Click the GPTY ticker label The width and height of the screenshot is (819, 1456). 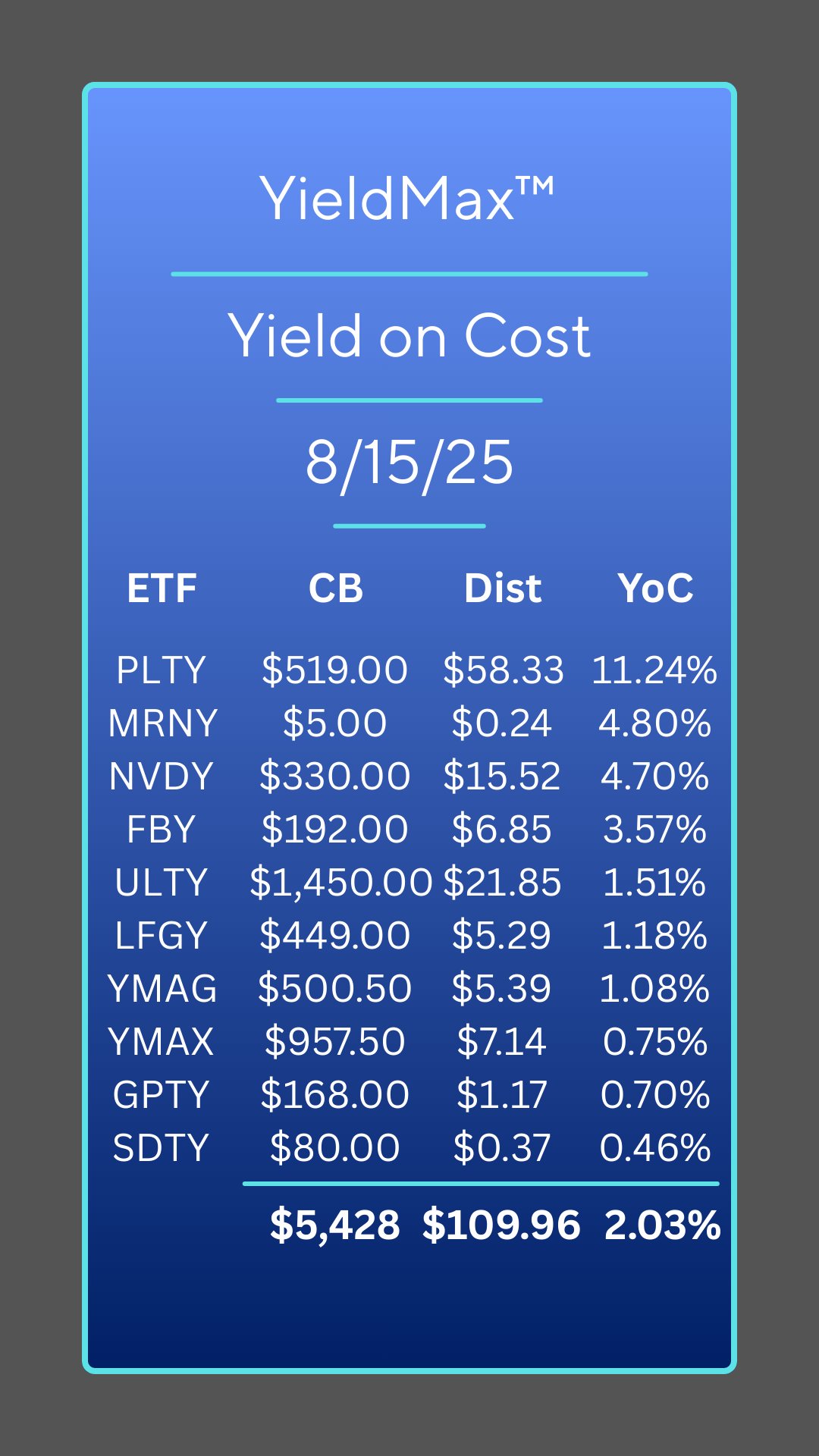coord(161,1095)
